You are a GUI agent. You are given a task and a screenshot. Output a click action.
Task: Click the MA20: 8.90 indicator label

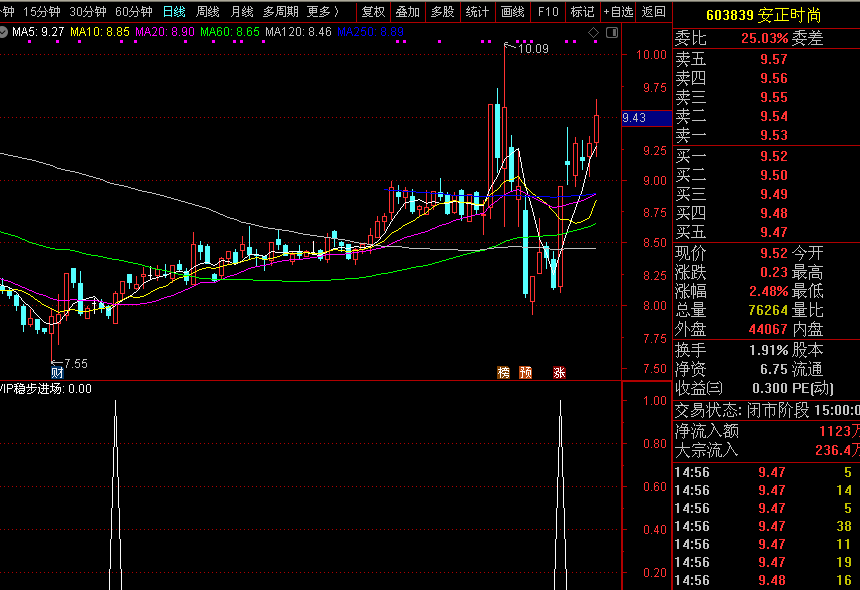165,32
